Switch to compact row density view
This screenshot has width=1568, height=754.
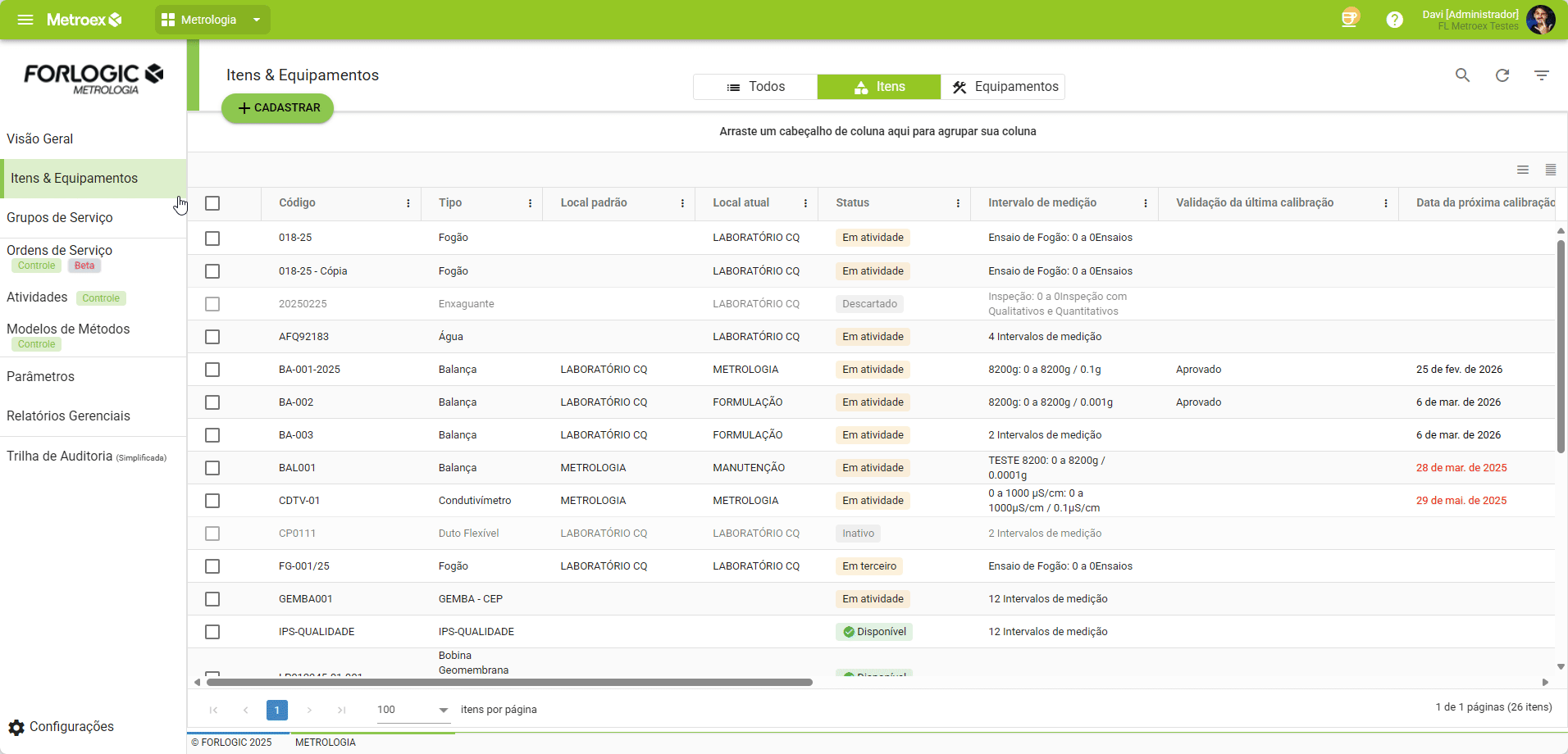pos(1550,170)
